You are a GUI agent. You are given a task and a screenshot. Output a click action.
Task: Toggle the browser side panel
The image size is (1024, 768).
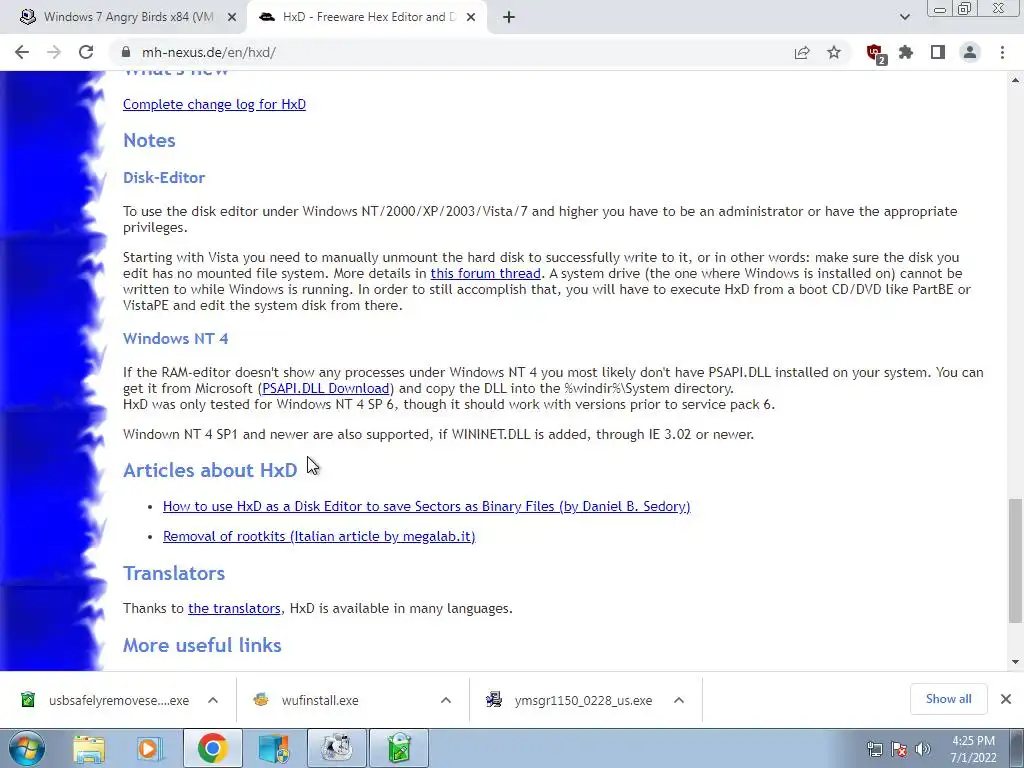938,52
